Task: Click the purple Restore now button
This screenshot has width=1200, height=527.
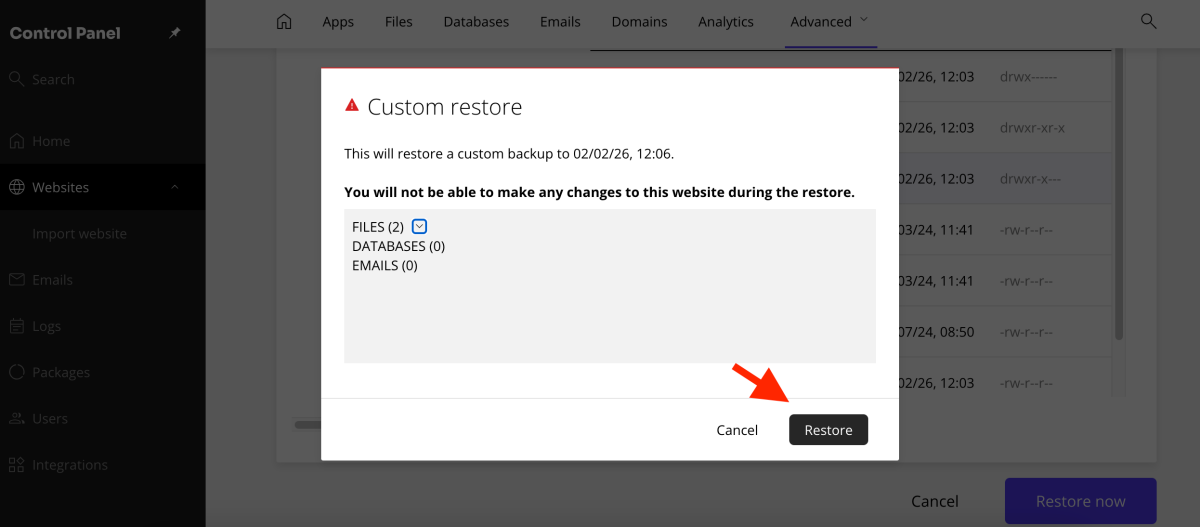Action: point(1080,501)
